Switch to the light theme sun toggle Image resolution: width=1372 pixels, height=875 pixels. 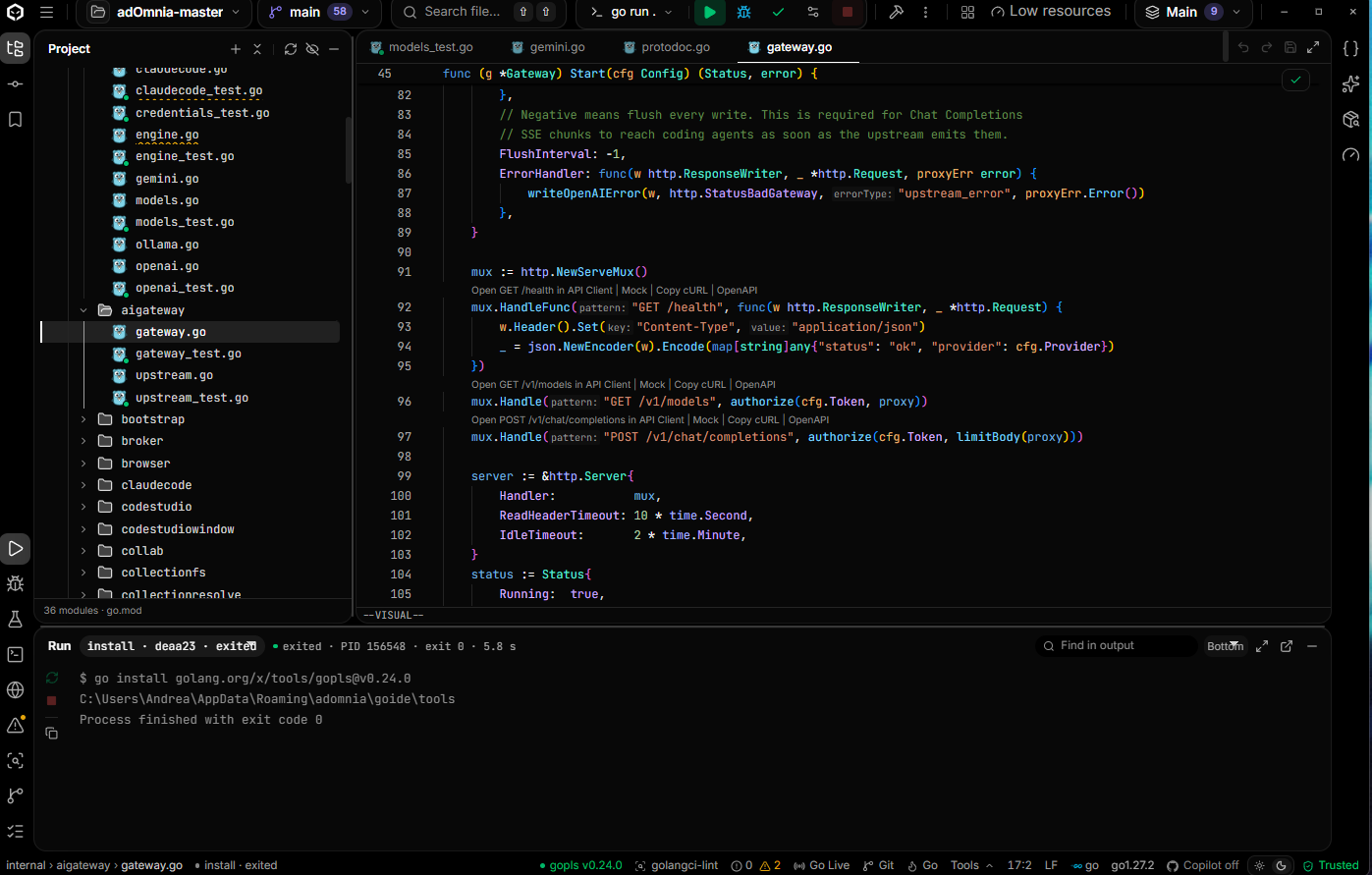(1260, 865)
